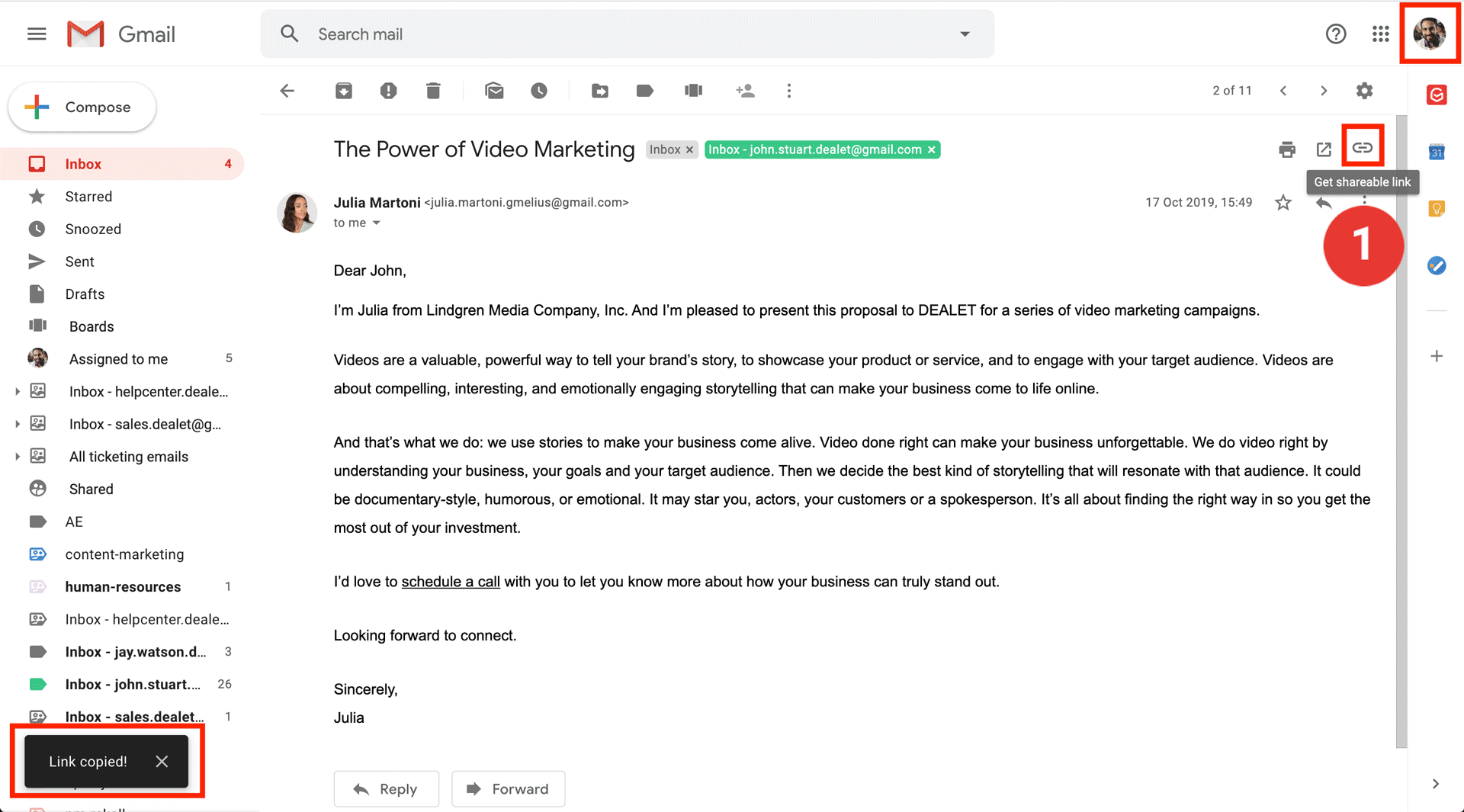Remove the Inbox label from this email
This screenshot has height=812, width=1464.
tap(690, 150)
